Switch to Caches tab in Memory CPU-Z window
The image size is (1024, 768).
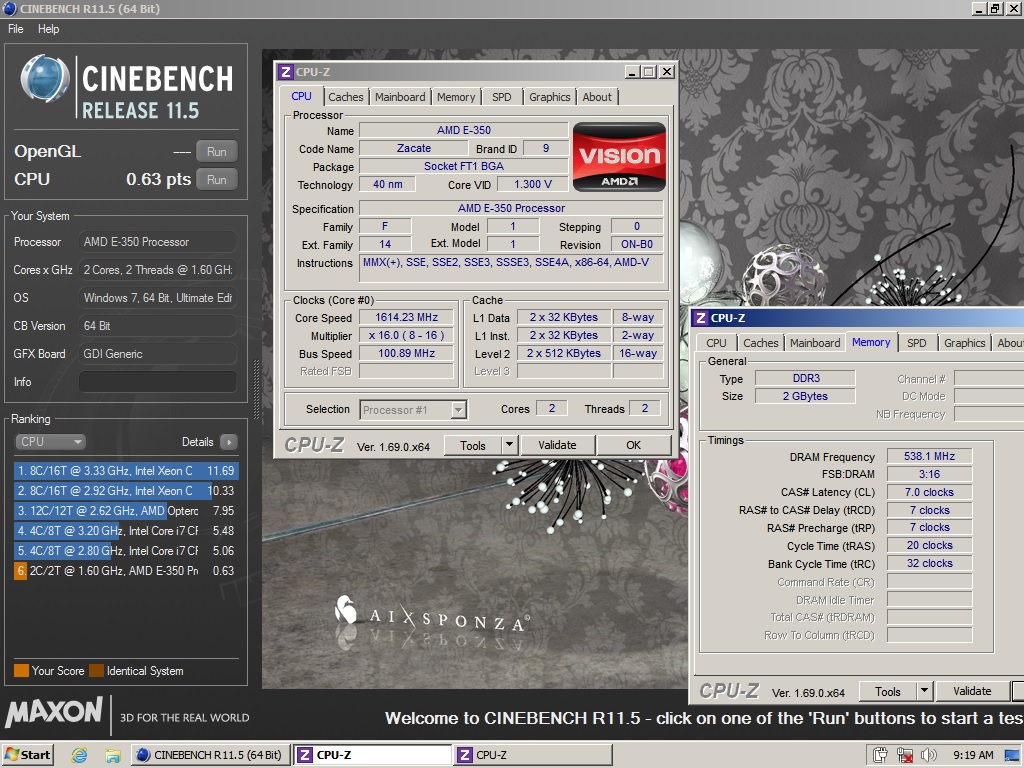click(761, 343)
